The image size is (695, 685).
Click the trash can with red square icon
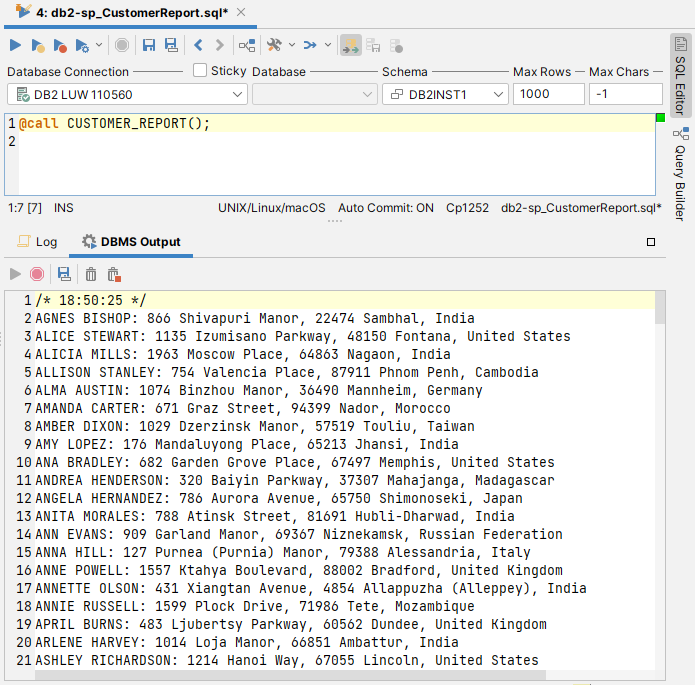pyautogui.click(x=114, y=274)
